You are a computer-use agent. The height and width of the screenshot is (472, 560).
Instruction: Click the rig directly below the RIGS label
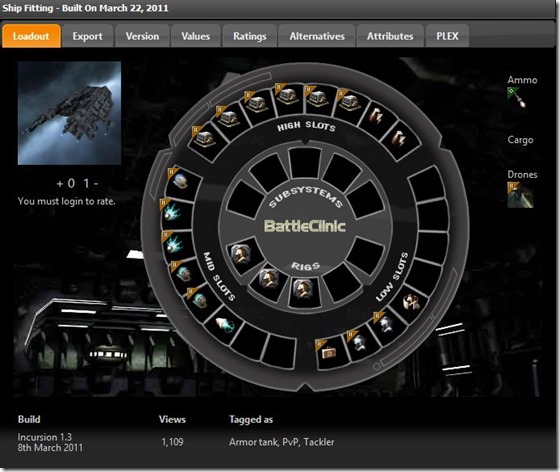[302, 289]
